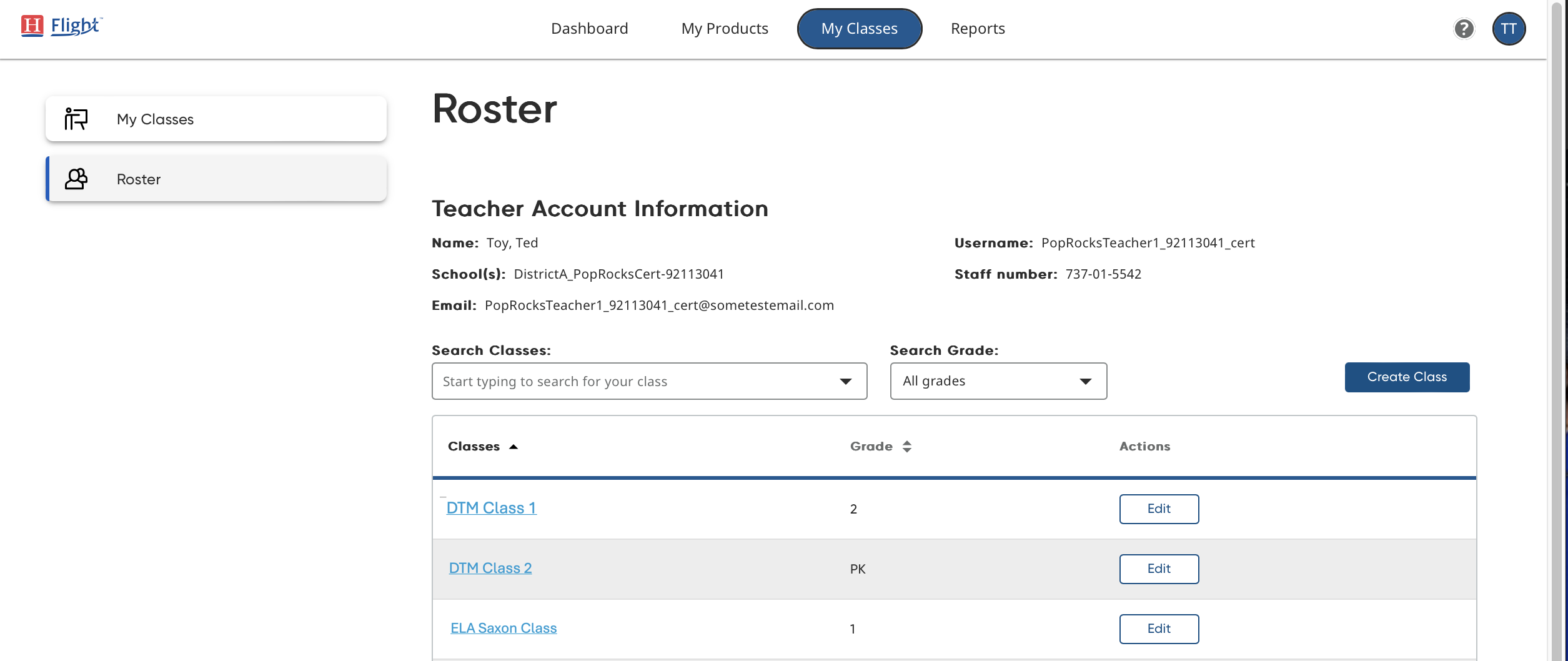Select the Roster people icon in sidebar
Screen dimensions: 1568x661
(x=76, y=179)
